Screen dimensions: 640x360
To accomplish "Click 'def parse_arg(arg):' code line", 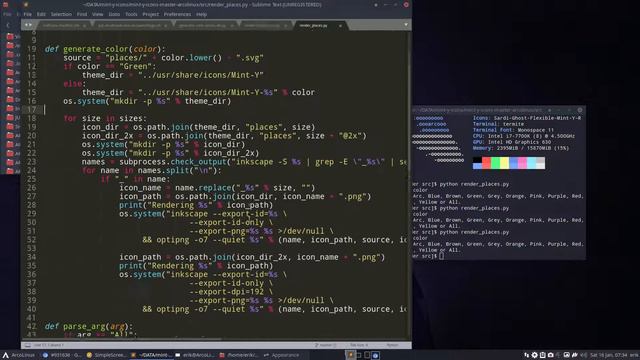I will [x=89, y=326].
